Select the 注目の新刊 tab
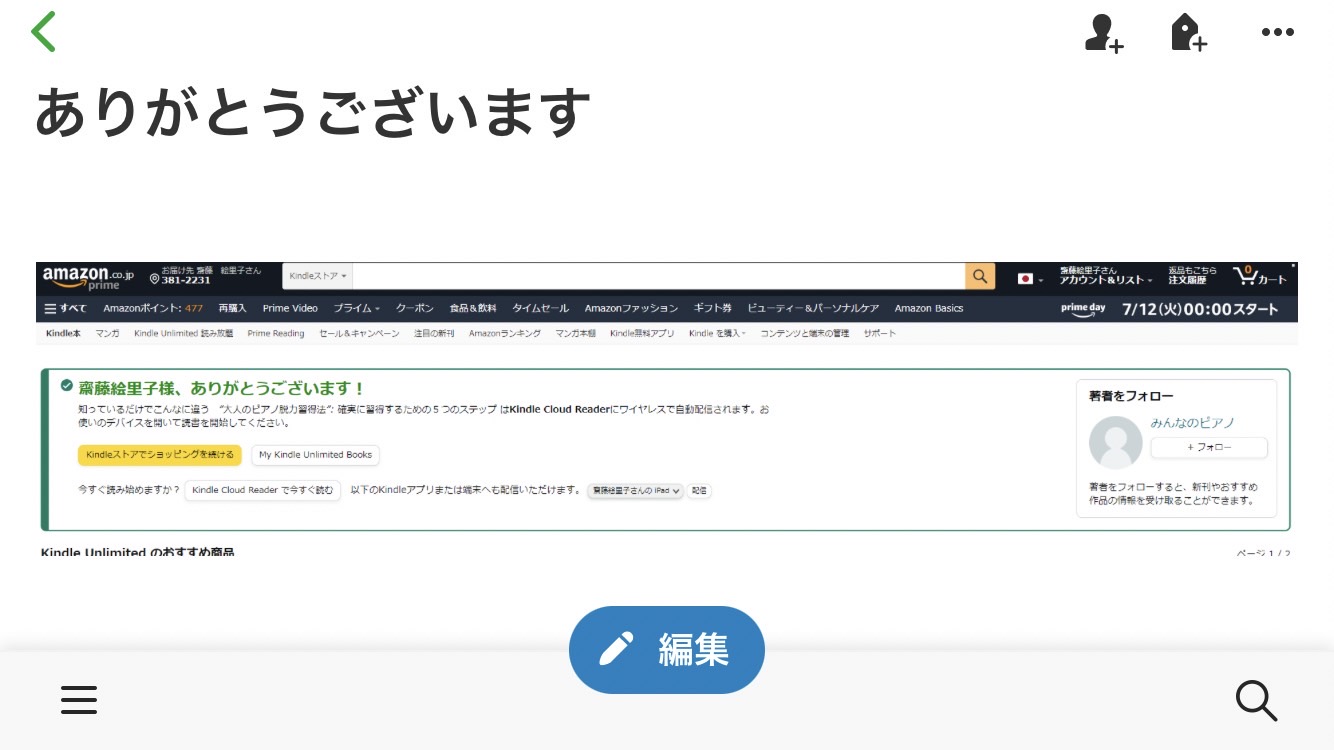The height and width of the screenshot is (750, 1334). [434, 333]
